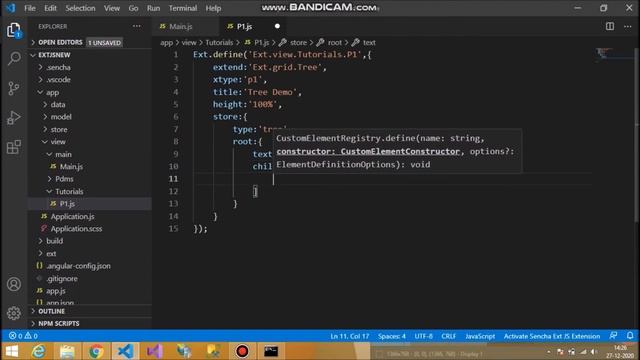Viewport: 640px width, 360px height.
Task: Open the Explorer view in activity bar
Action: pos(13,30)
